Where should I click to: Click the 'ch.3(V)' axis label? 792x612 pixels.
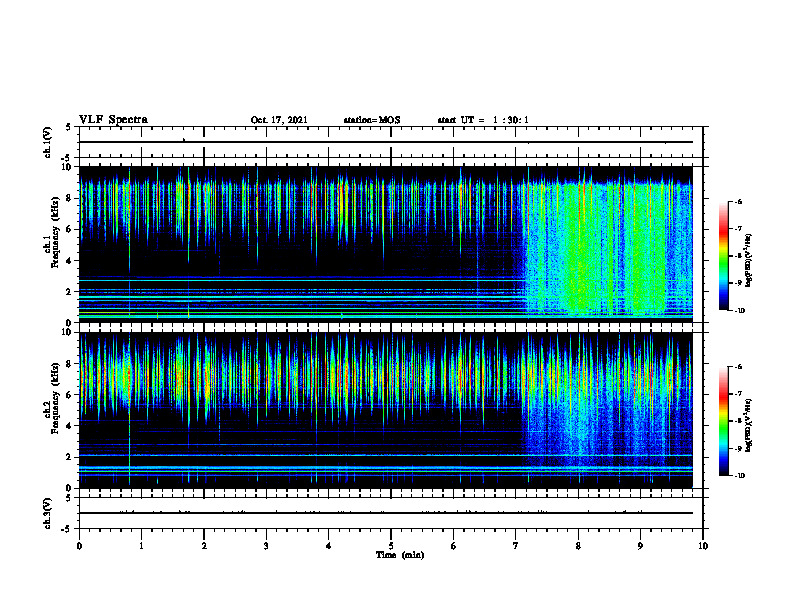(x=48, y=513)
